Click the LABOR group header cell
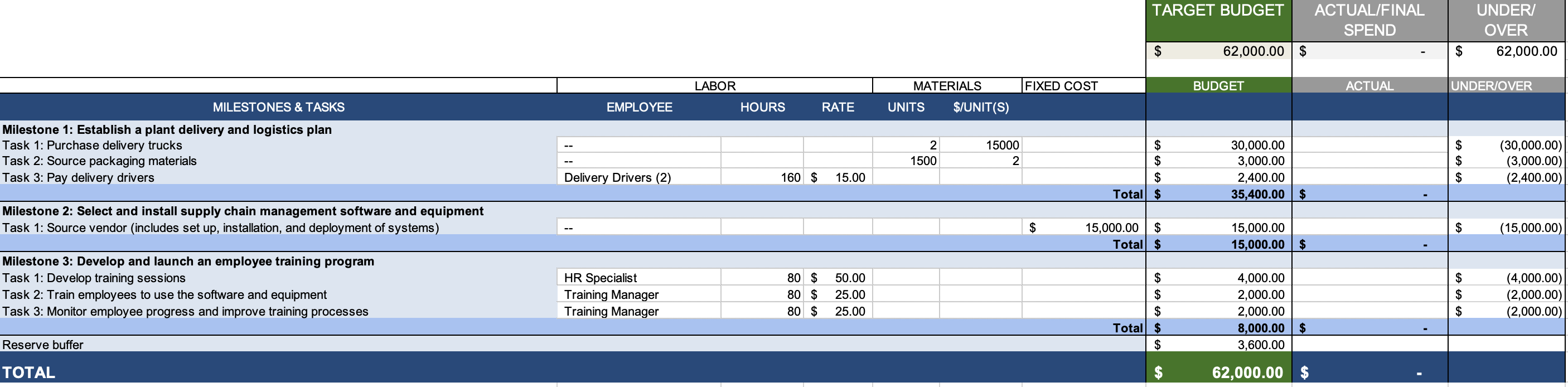The height and width of the screenshot is (387, 1568). (x=715, y=86)
